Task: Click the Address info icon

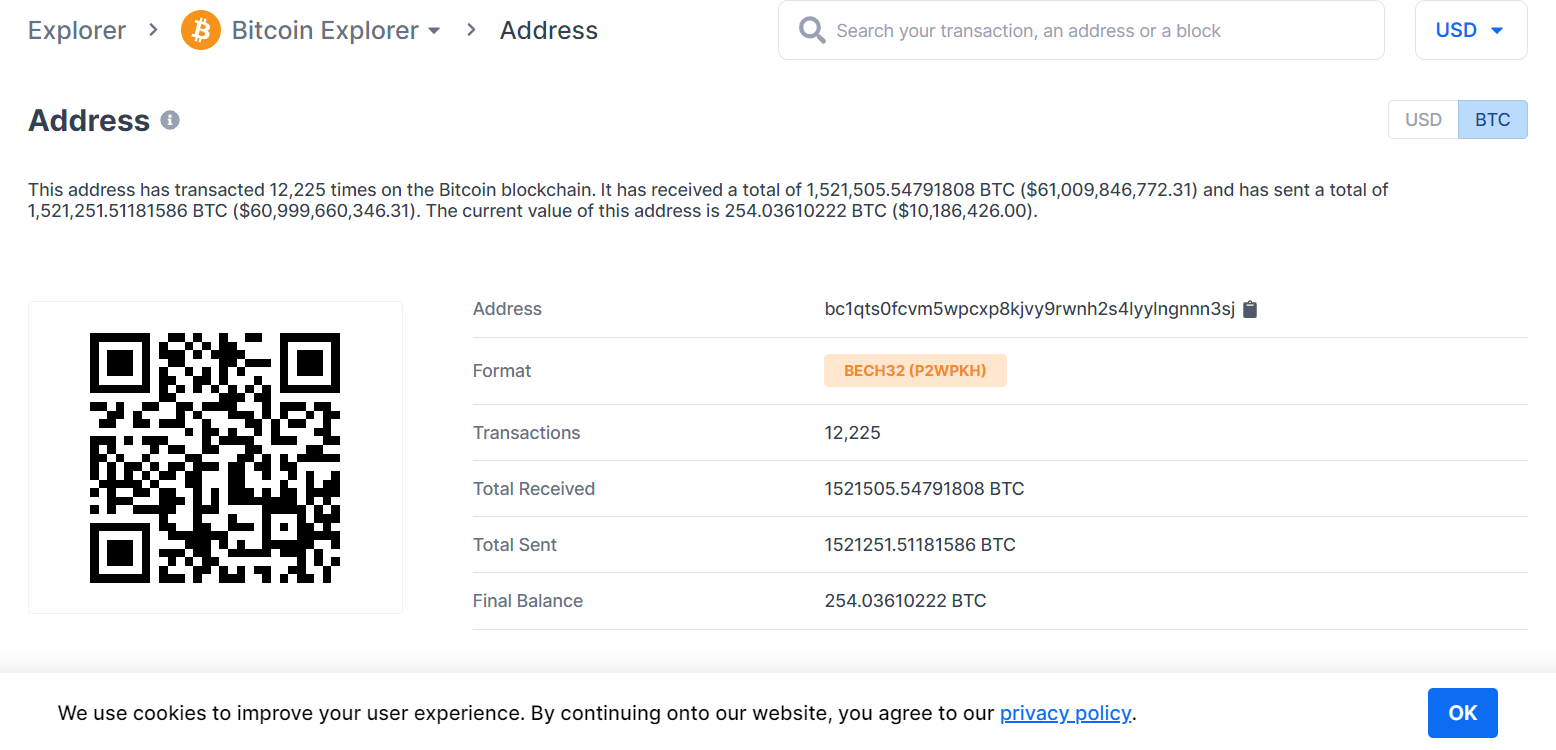Action: point(170,120)
